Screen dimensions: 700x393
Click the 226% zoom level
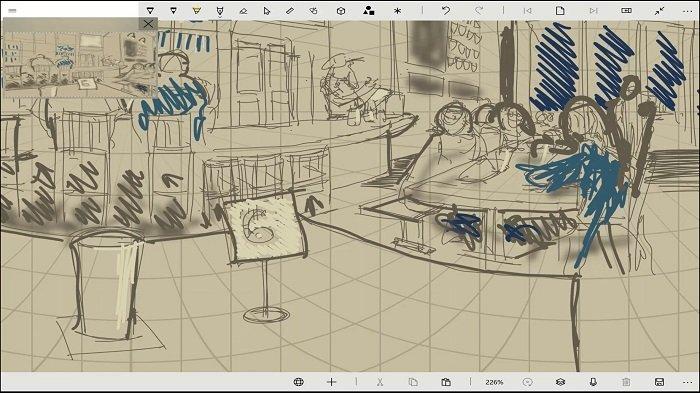[494, 382]
